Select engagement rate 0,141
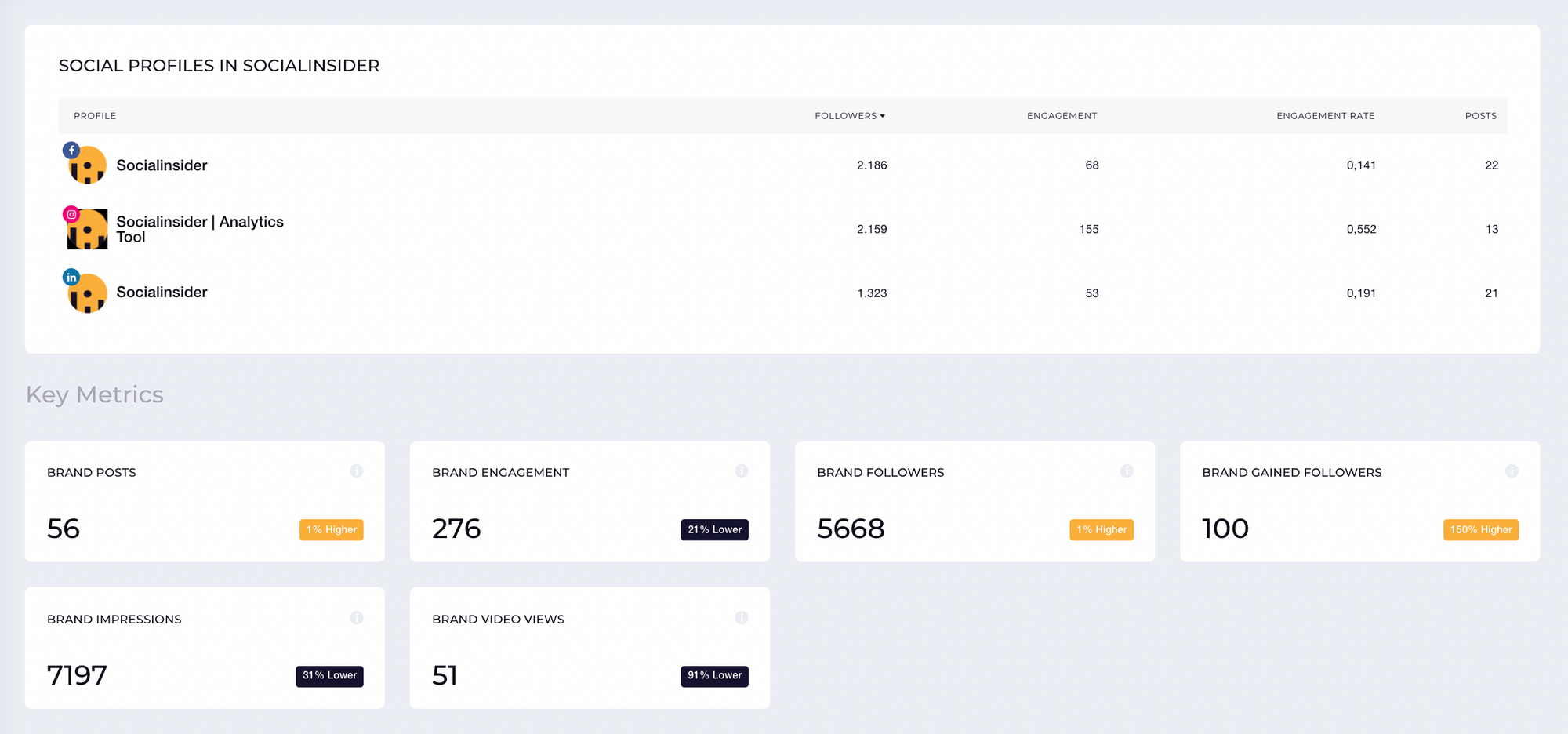 coord(1361,165)
